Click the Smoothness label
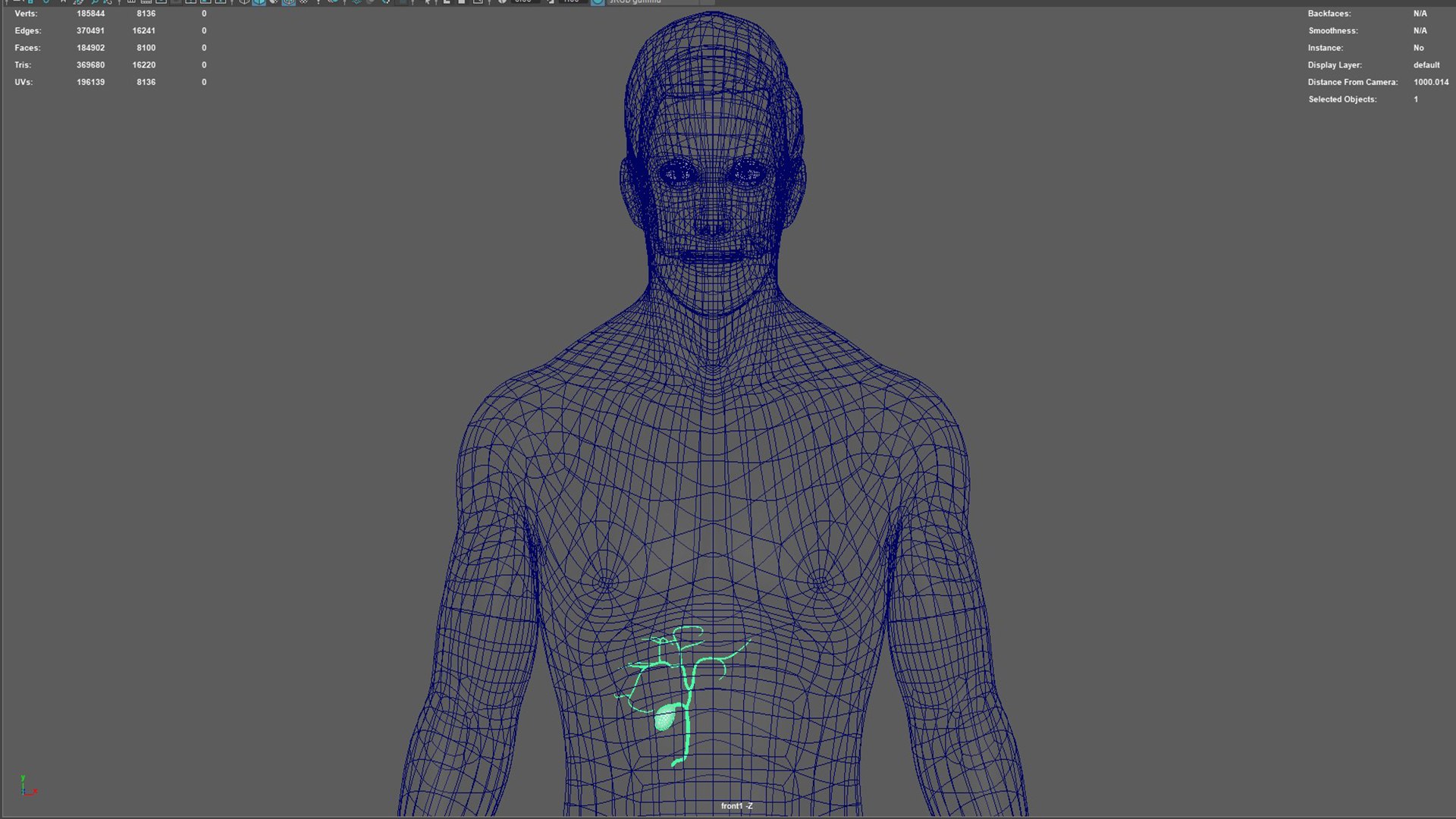 click(x=1333, y=31)
